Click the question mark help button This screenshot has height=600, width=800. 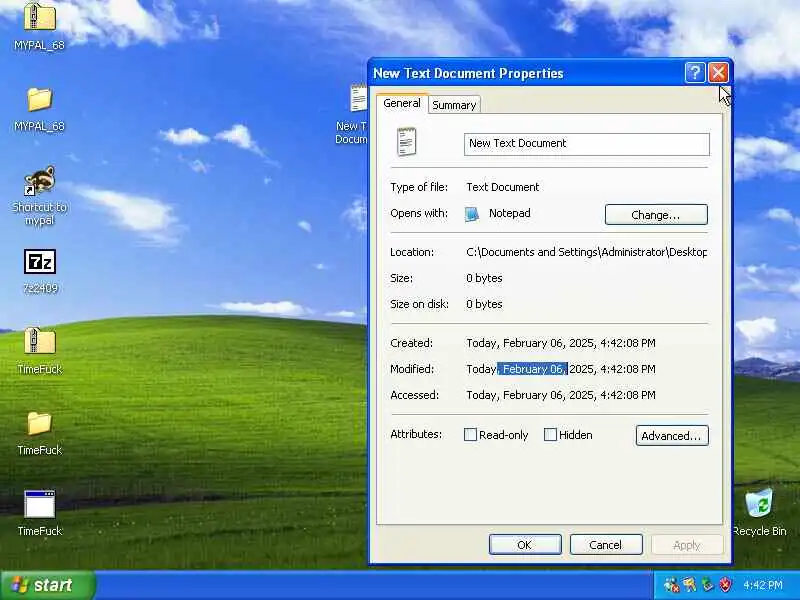click(695, 72)
